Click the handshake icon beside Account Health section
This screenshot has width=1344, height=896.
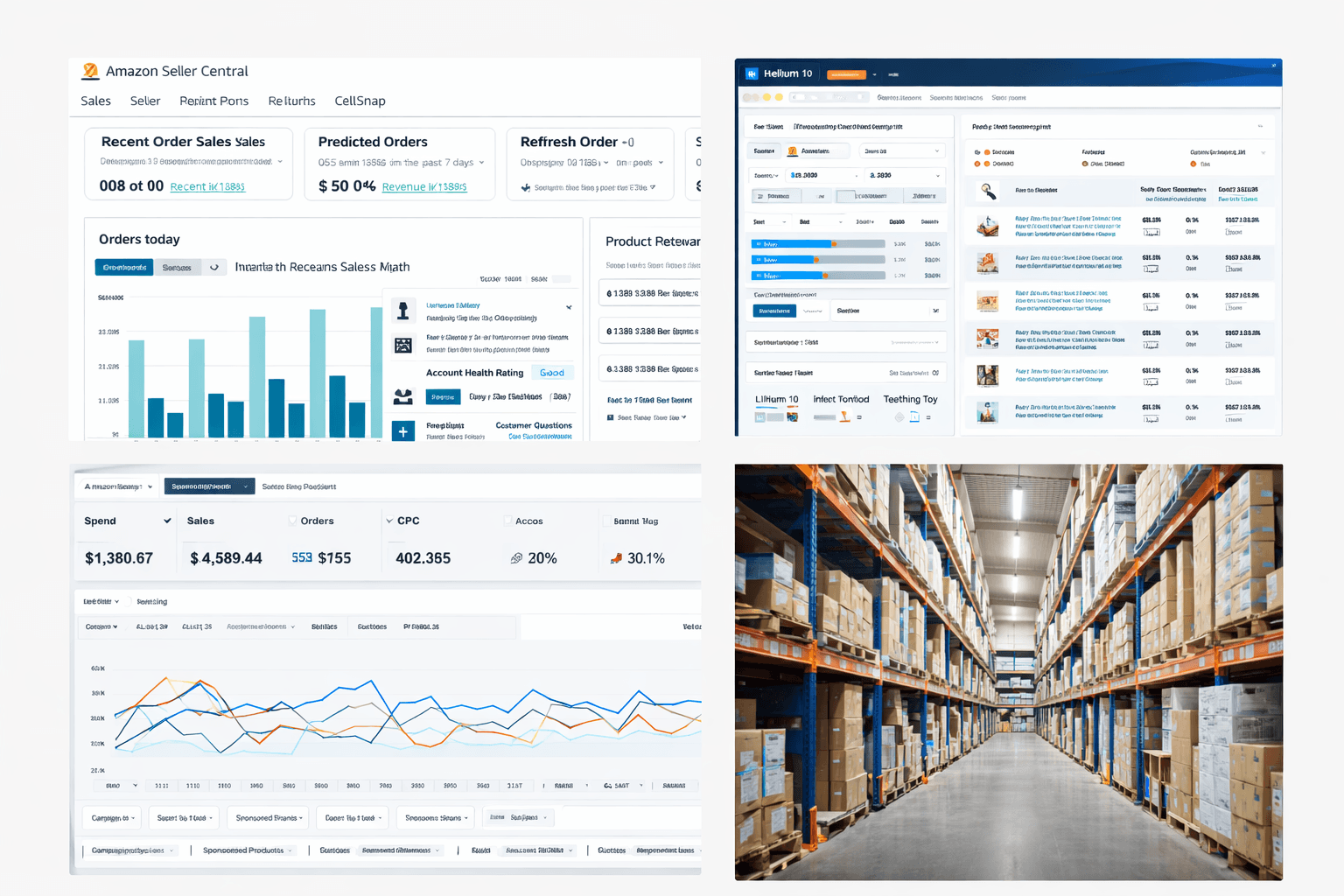coord(403,397)
